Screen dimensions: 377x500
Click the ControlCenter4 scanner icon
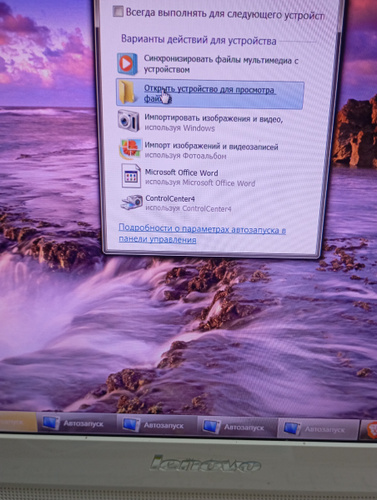132,202
